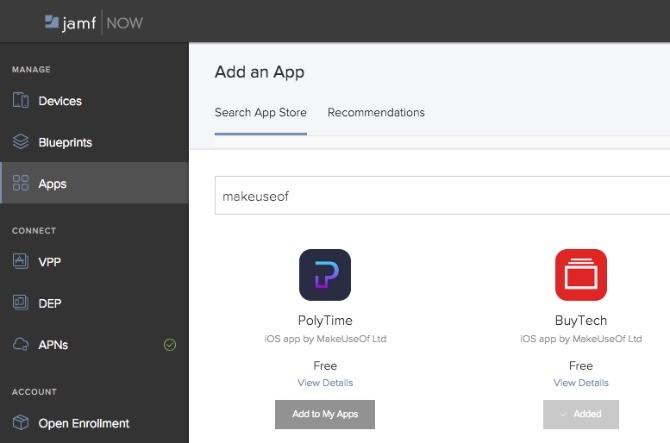Click the DEP sidebar icon
This screenshot has height=443, width=670.
click(21, 302)
